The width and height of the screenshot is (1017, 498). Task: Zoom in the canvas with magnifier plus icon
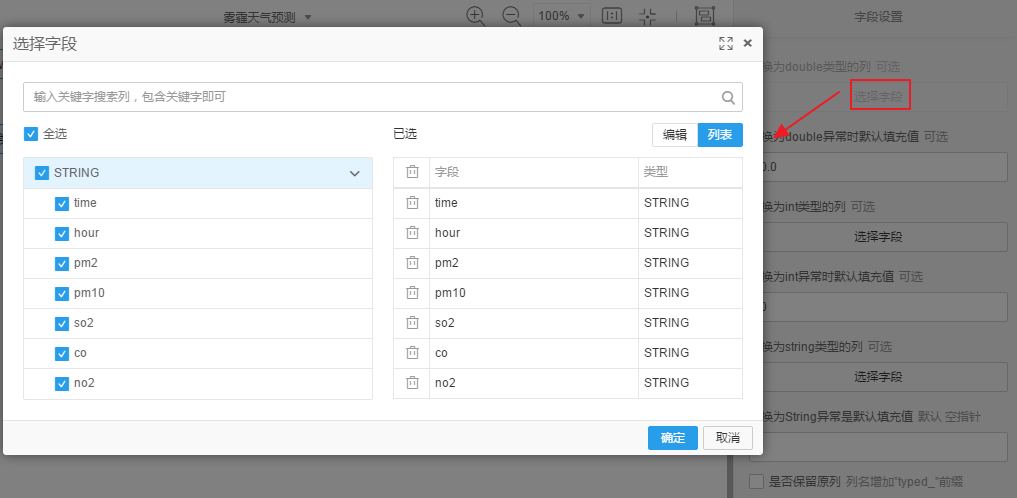[x=476, y=16]
